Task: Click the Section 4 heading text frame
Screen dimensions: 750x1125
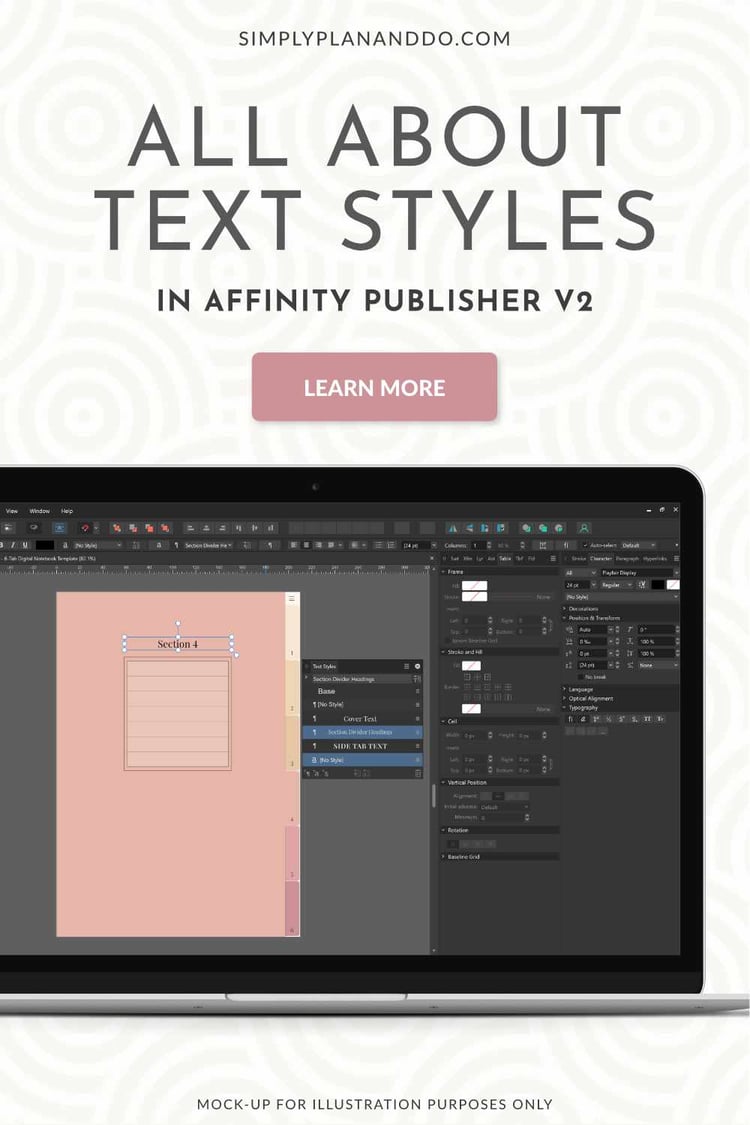Action: (x=177, y=644)
